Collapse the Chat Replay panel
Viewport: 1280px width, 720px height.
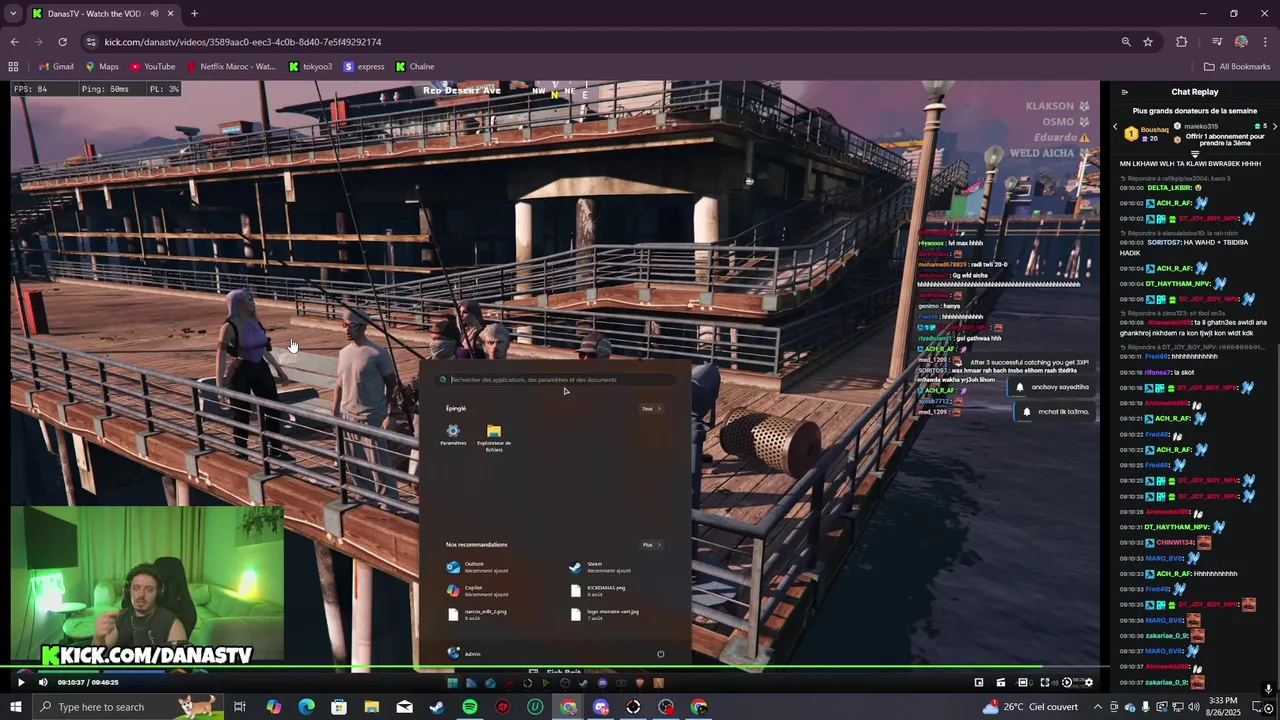point(1124,92)
